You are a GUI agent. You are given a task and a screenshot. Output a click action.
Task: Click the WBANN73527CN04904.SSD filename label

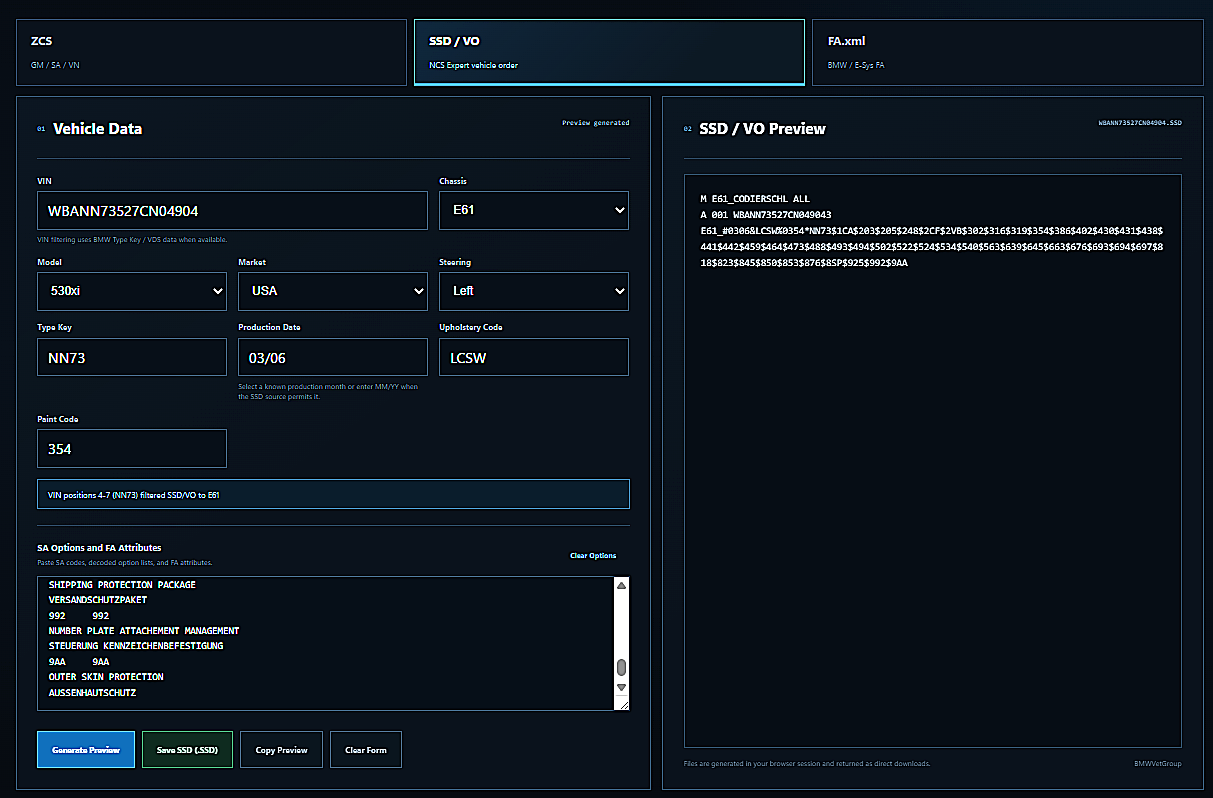click(1140, 123)
